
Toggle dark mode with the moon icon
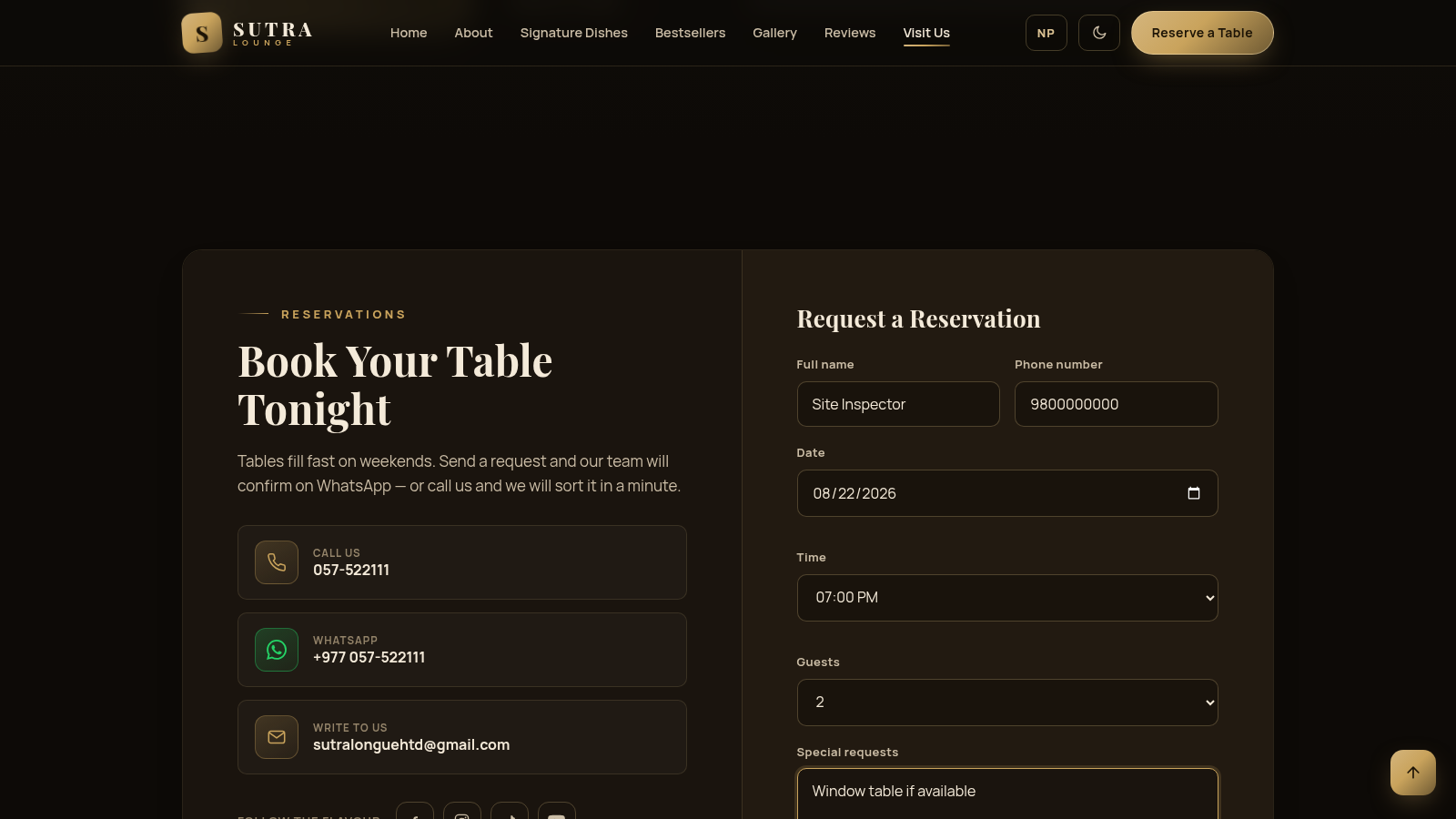pos(1099,33)
